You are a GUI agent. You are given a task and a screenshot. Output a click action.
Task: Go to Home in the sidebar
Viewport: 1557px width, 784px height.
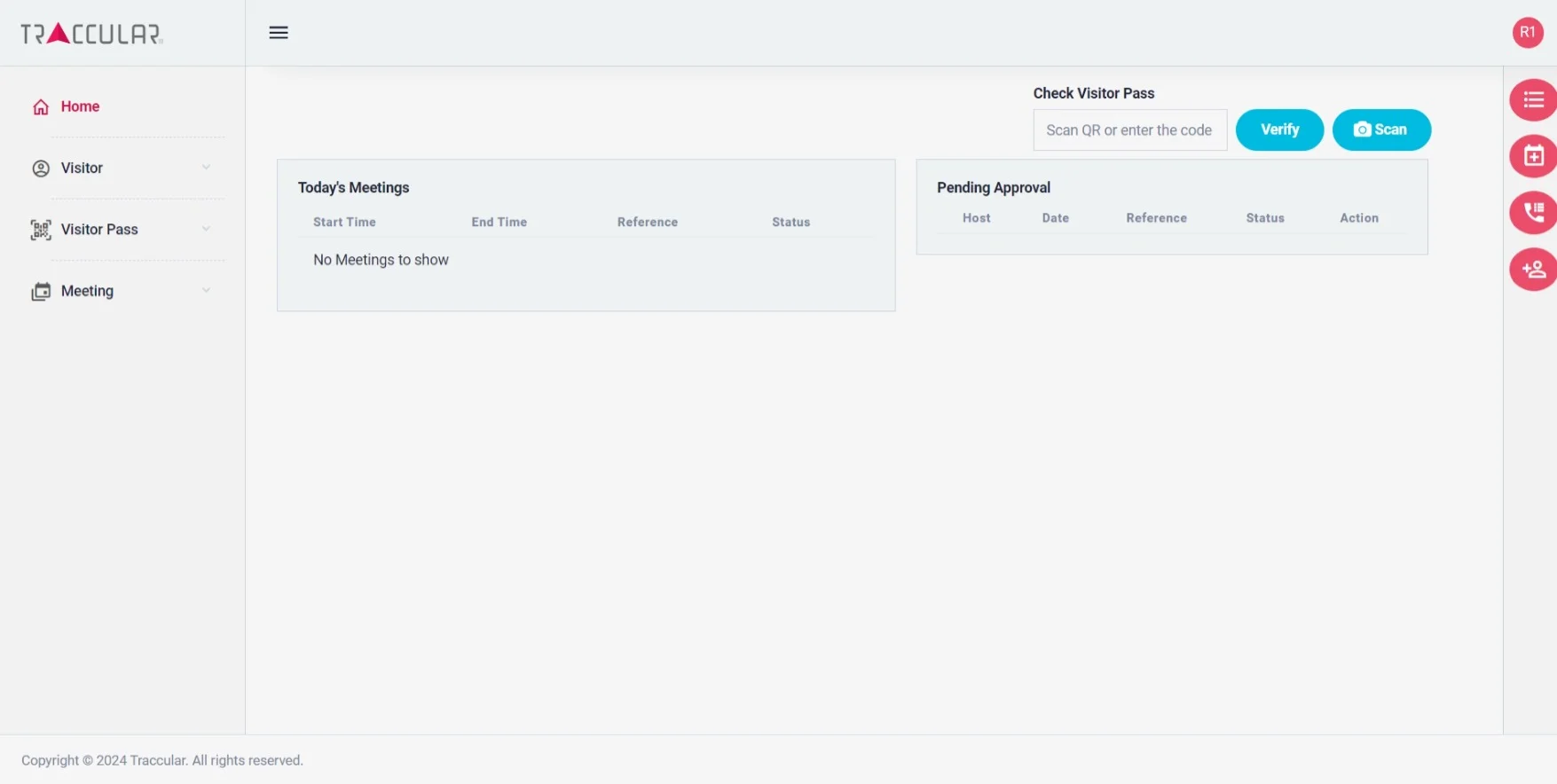(80, 106)
